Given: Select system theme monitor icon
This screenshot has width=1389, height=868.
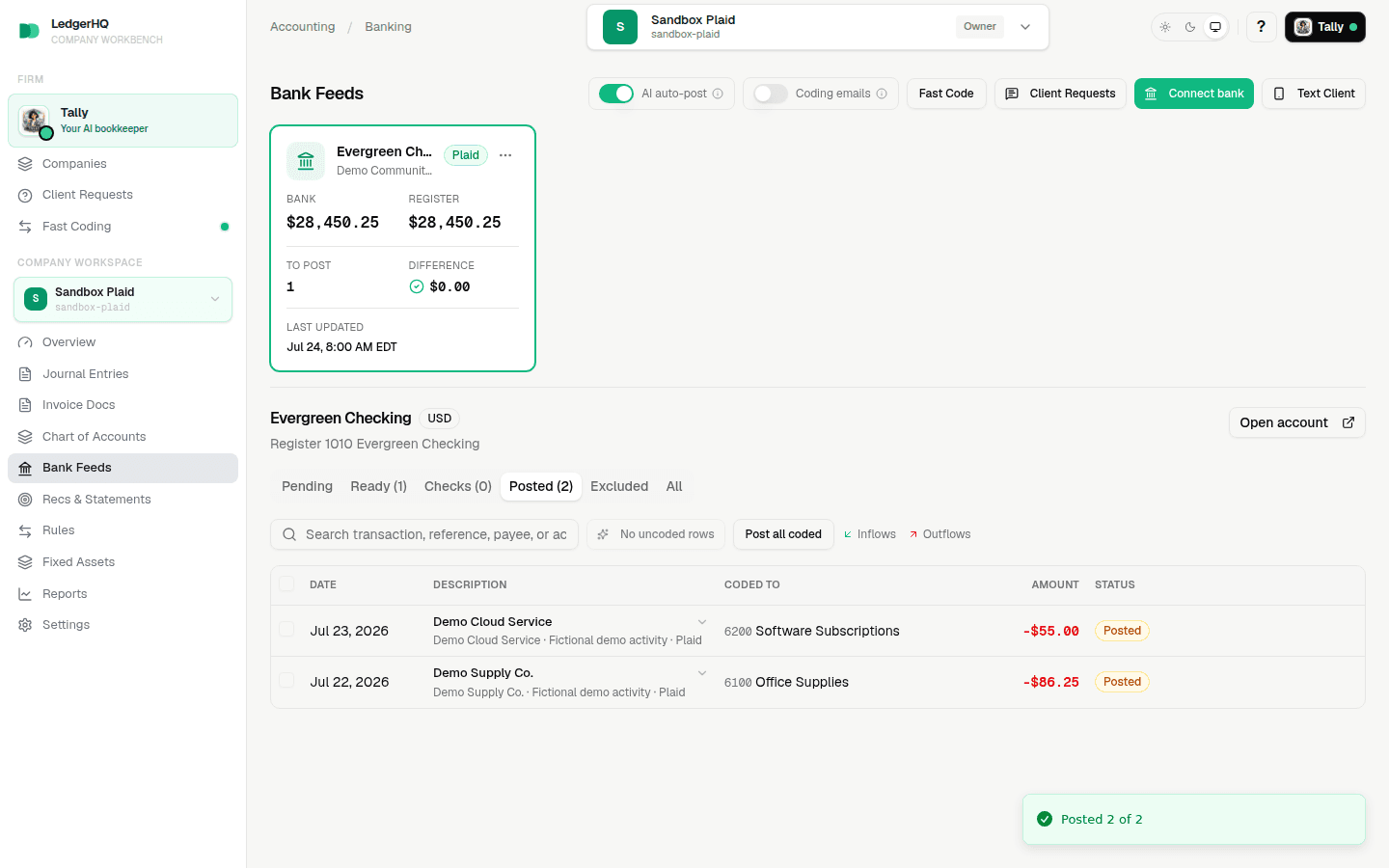Looking at the screenshot, I should click(x=1215, y=27).
